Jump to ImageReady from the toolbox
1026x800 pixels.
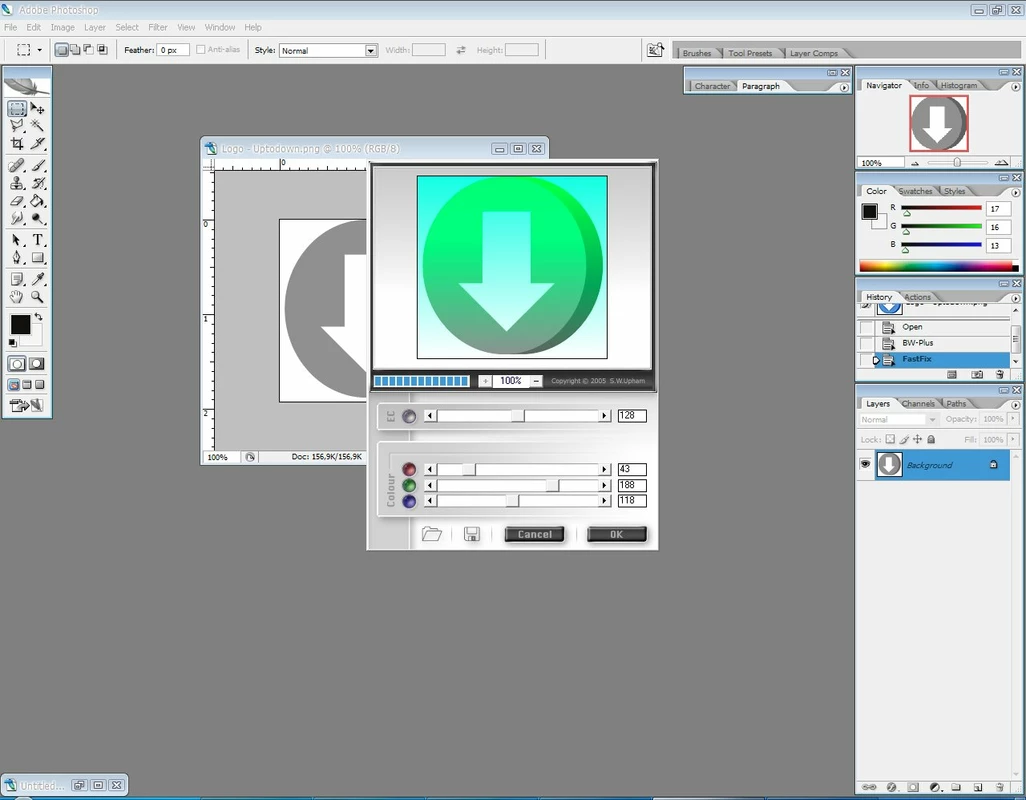click(26, 406)
